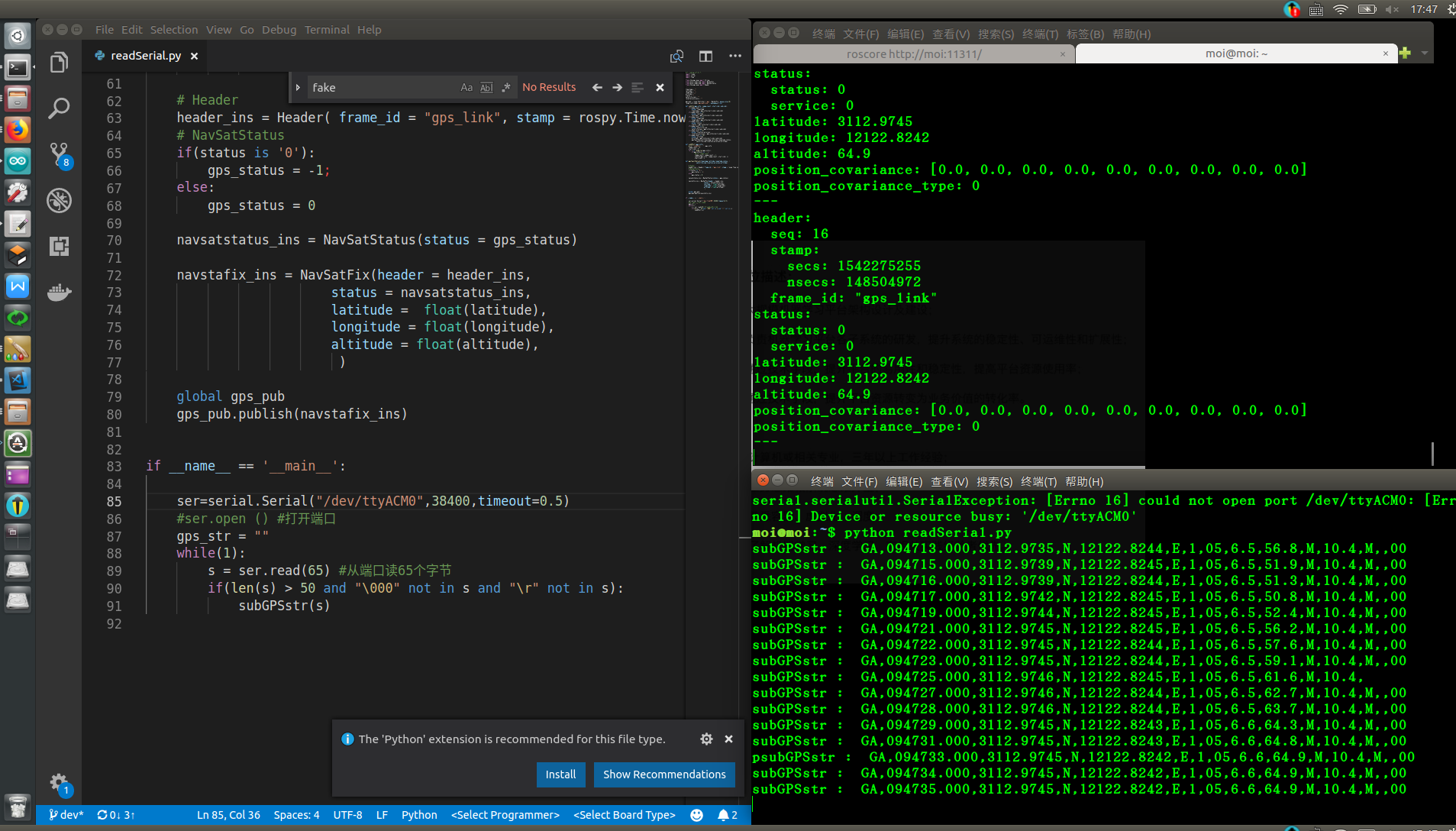Open the Selection menu in VS Code
Viewport: 1456px width, 831px height.
(x=174, y=30)
